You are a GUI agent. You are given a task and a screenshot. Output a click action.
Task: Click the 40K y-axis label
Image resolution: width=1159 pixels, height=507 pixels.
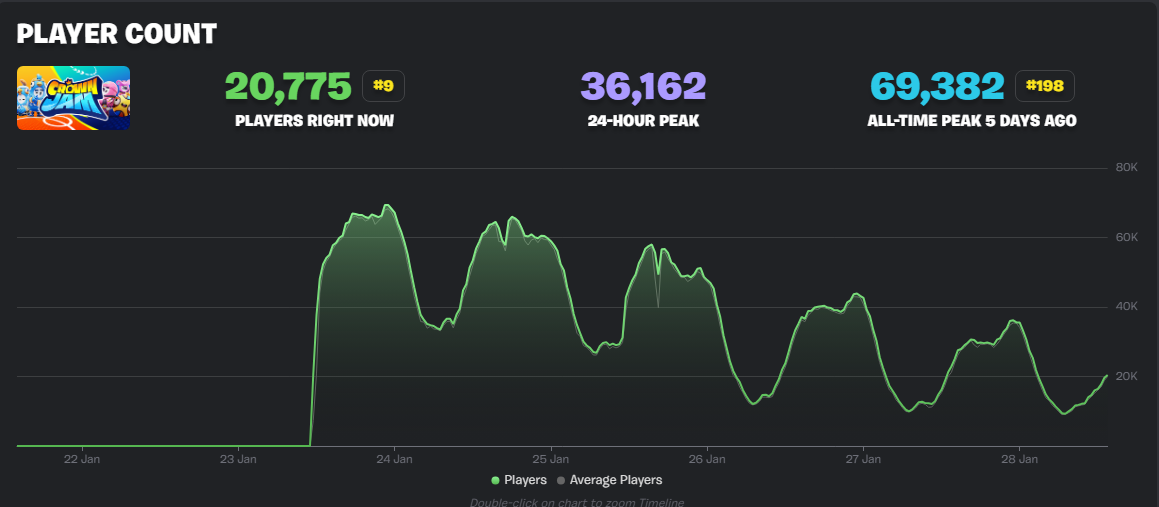(x=1126, y=307)
